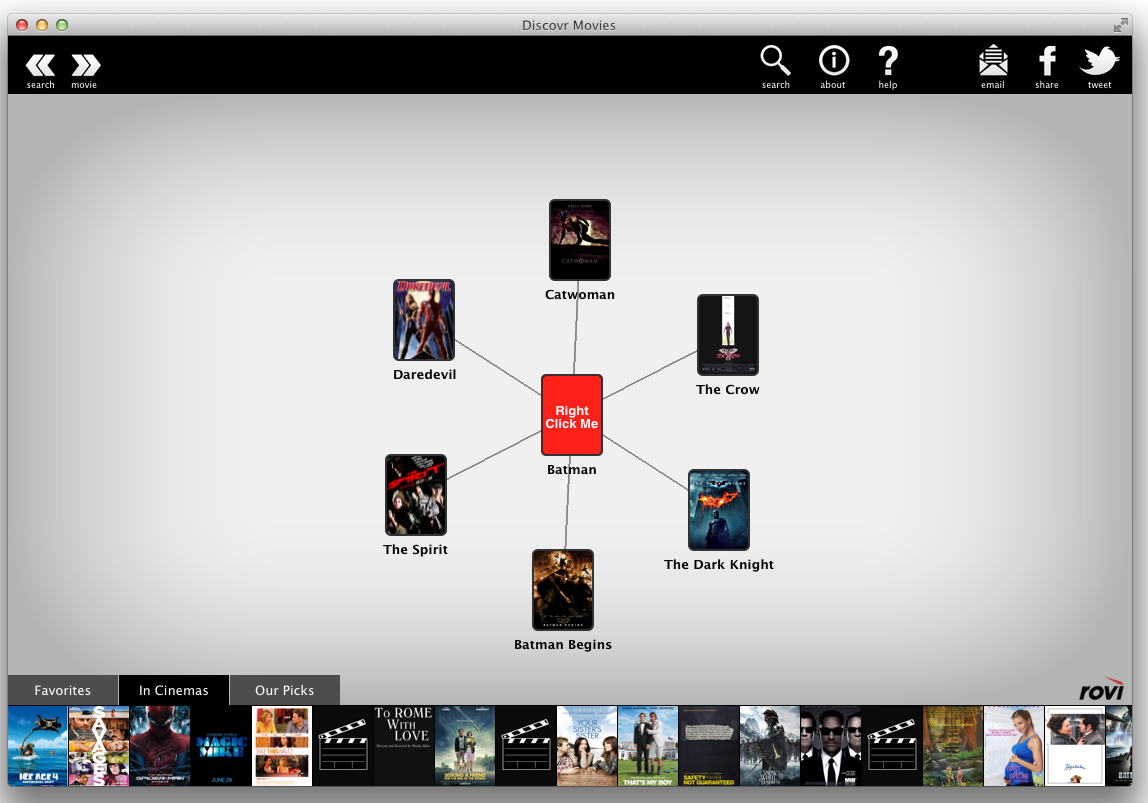Click the Rovi logo link
The height and width of the screenshot is (803, 1148).
click(x=1101, y=691)
